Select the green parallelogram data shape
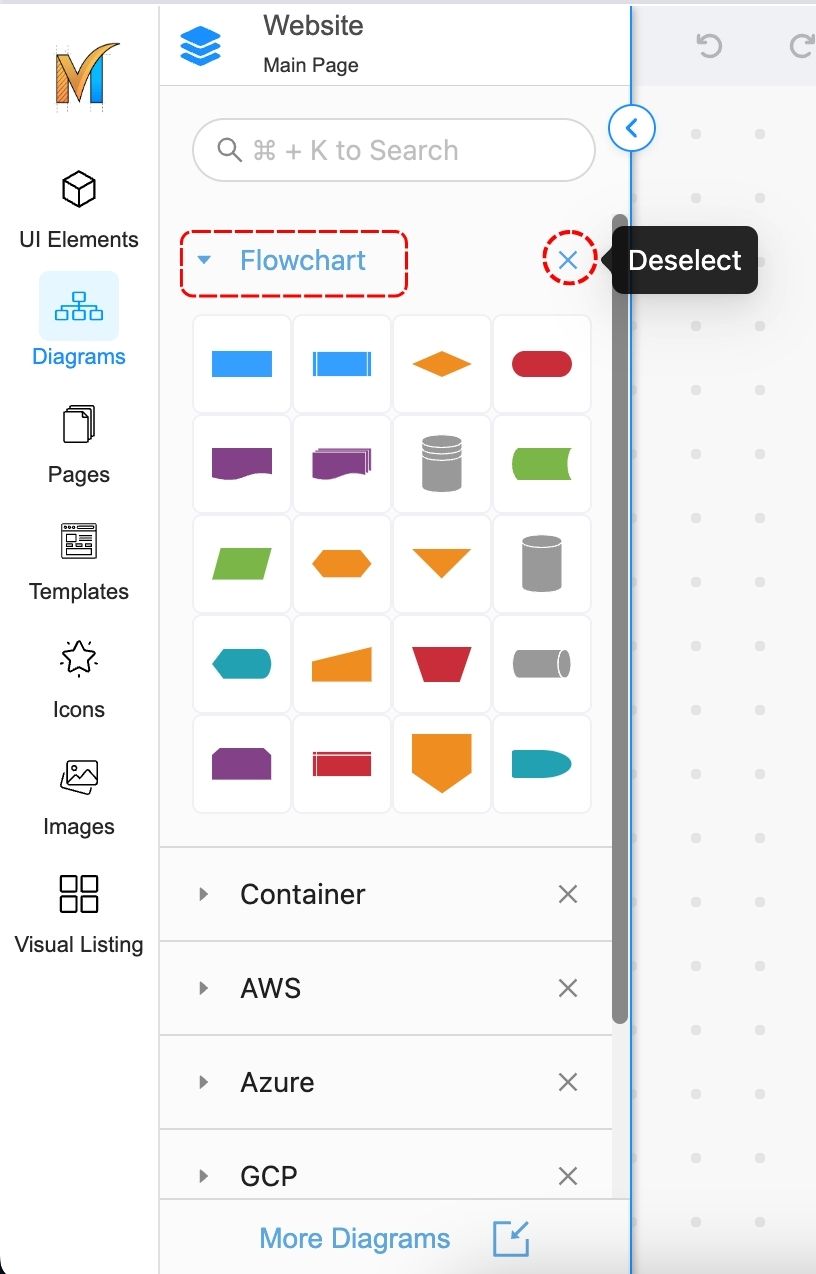816x1274 pixels. pyautogui.click(x=242, y=564)
